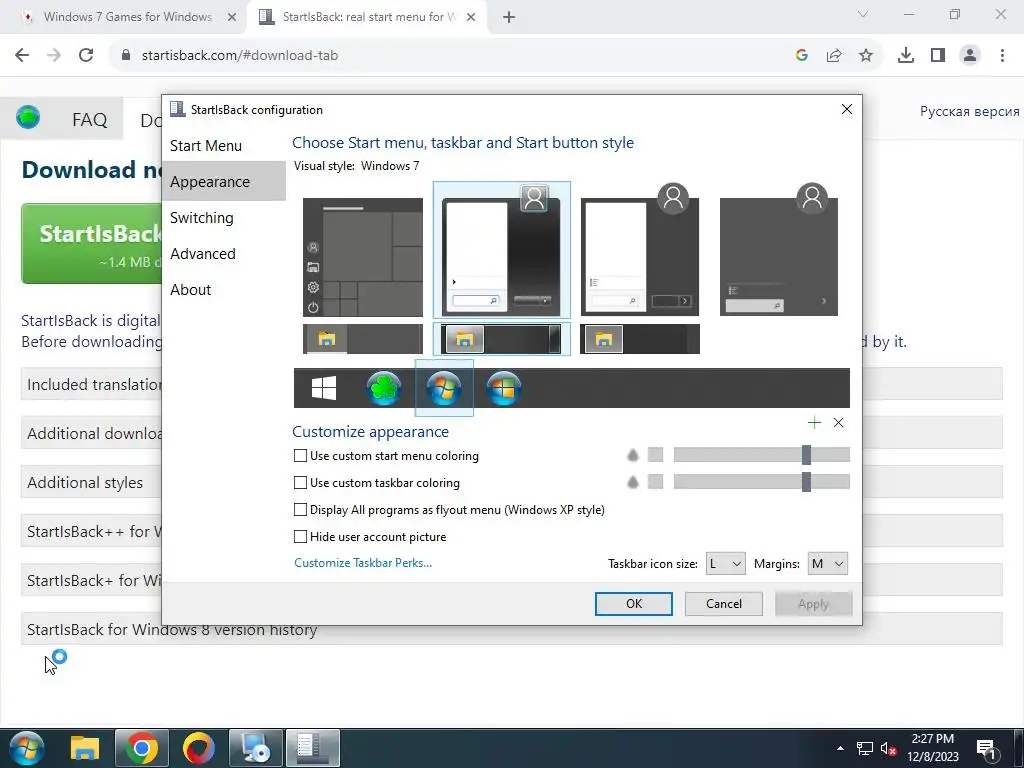The width and height of the screenshot is (1024, 768).
Task: Open the installer icon on taskbar
Action: [x=255, y=748]
